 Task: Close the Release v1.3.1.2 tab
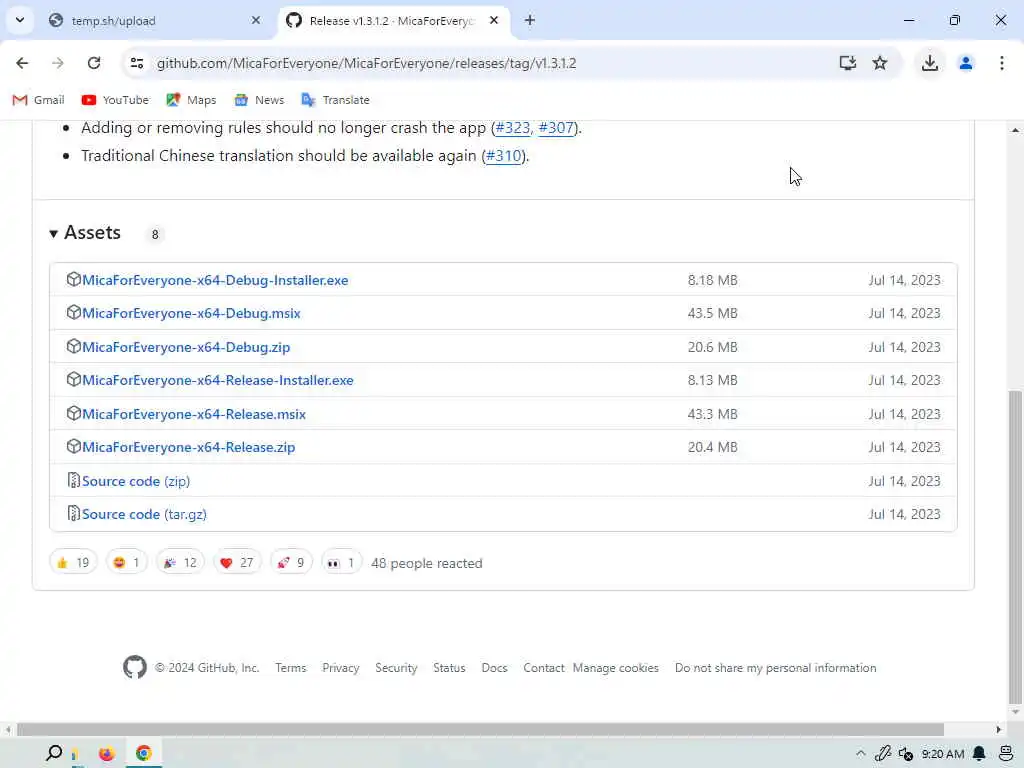coord(494,20)
